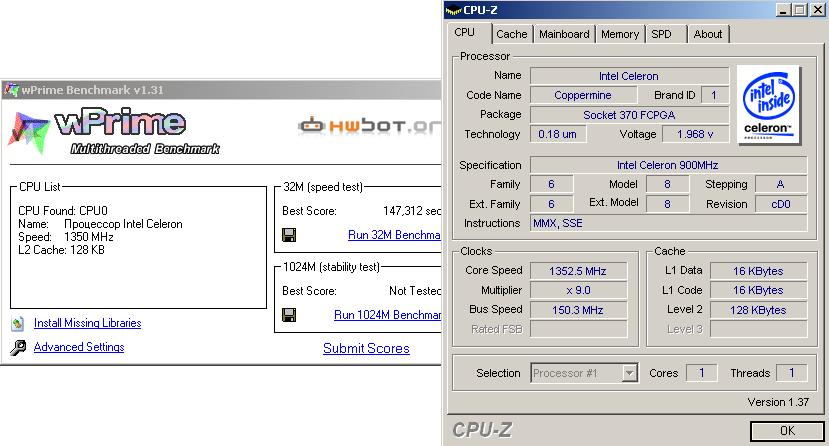Screen dimensions: 829x446
Task: Switch to the Cache tab
Action: (512, 34)
